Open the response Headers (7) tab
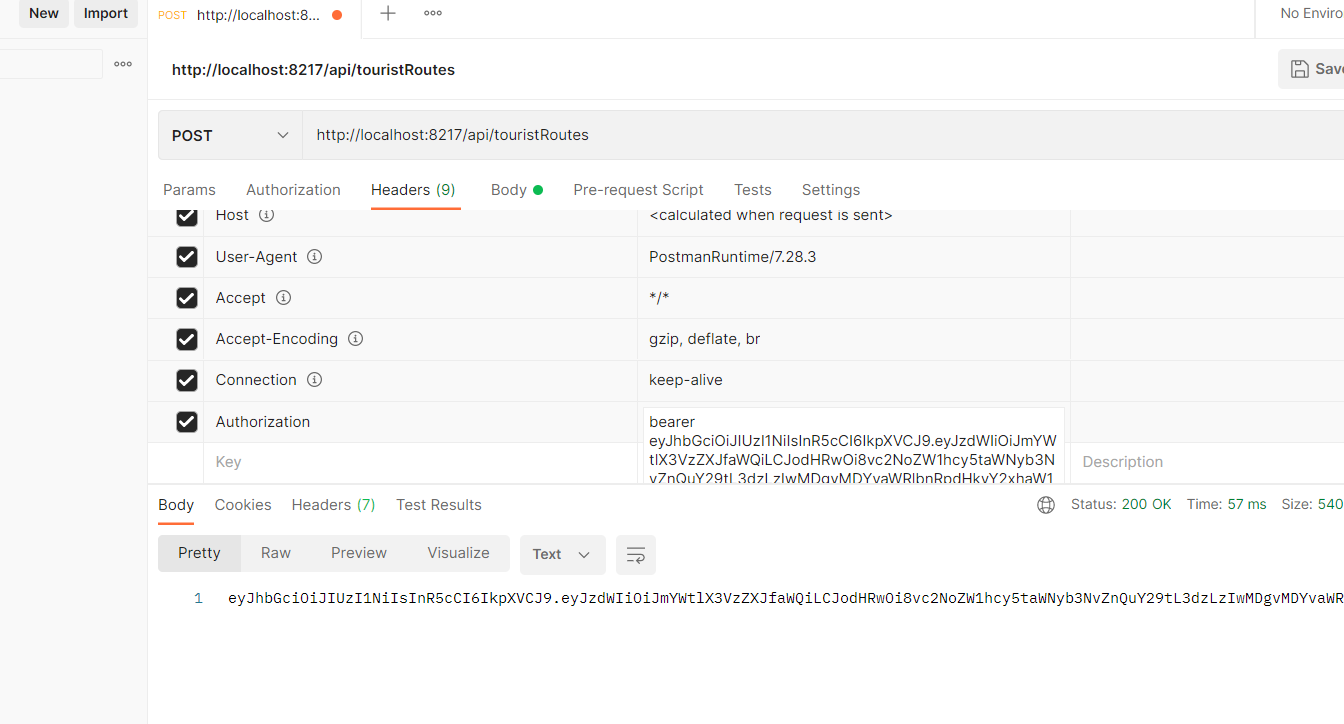This screenshot has height=724, width=1344. coord(333,505)
